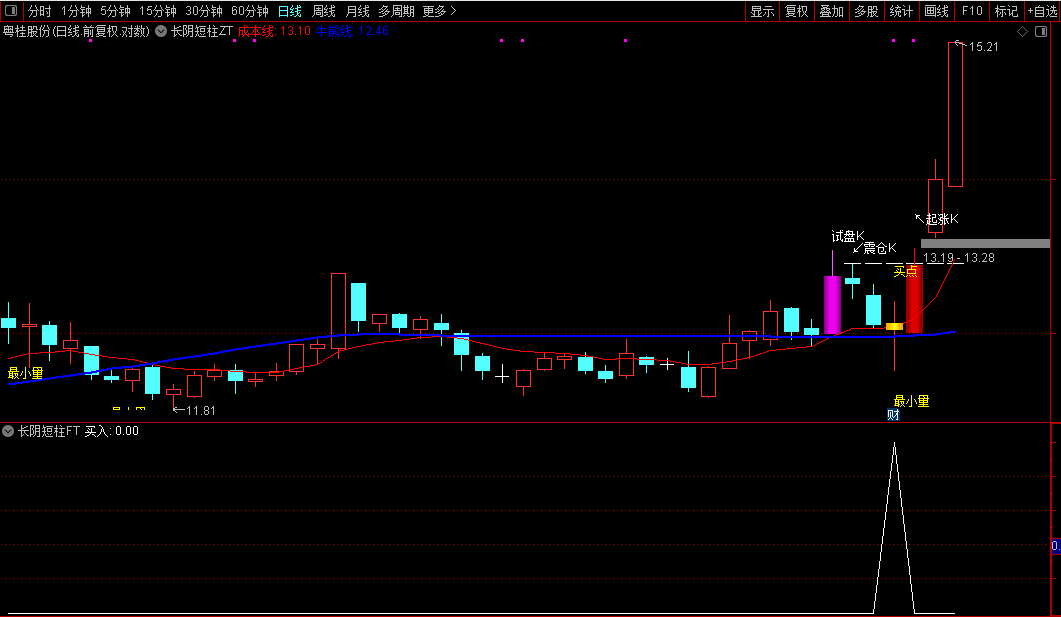
Task: Click the 试盘K annotation label
Action: click(x=848, y=236)
